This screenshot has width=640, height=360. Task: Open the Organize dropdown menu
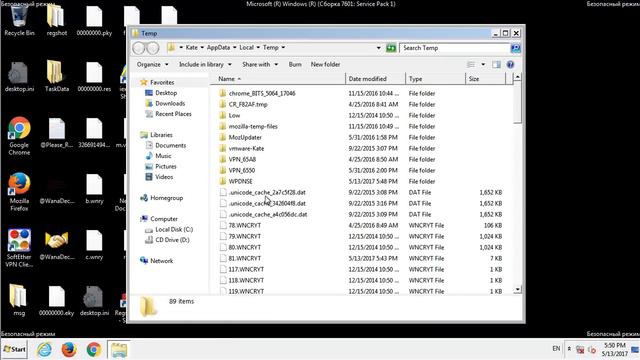[153, 64]
